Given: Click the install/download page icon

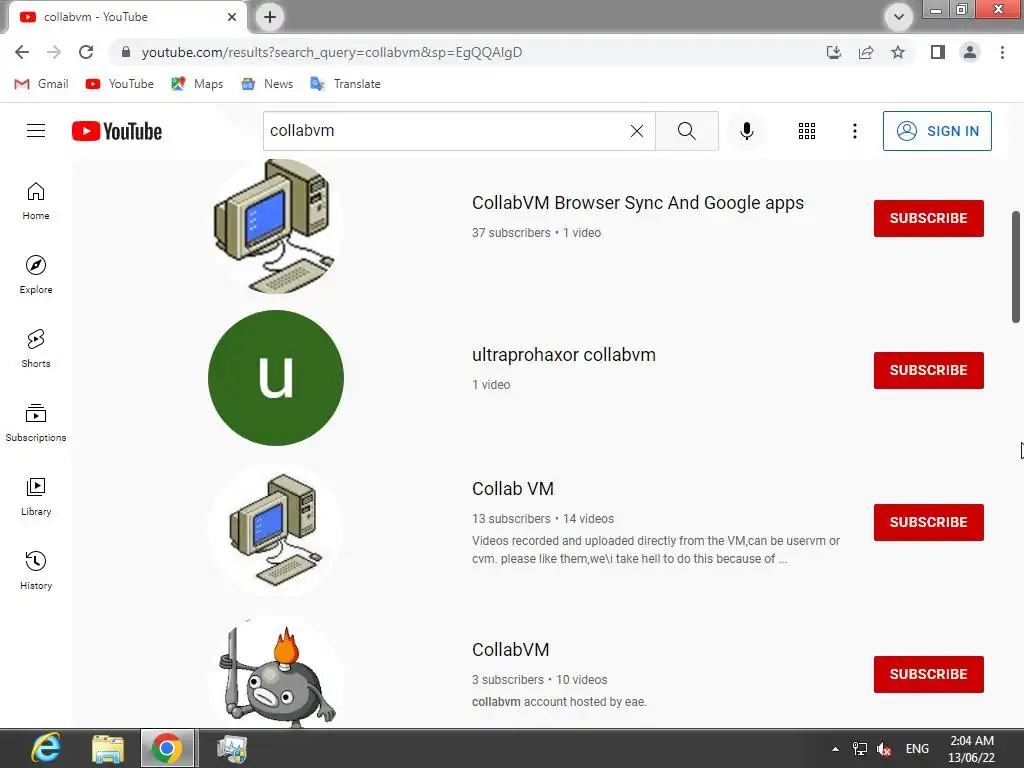Looking at the screenshot, I should [x=834, y=52].
